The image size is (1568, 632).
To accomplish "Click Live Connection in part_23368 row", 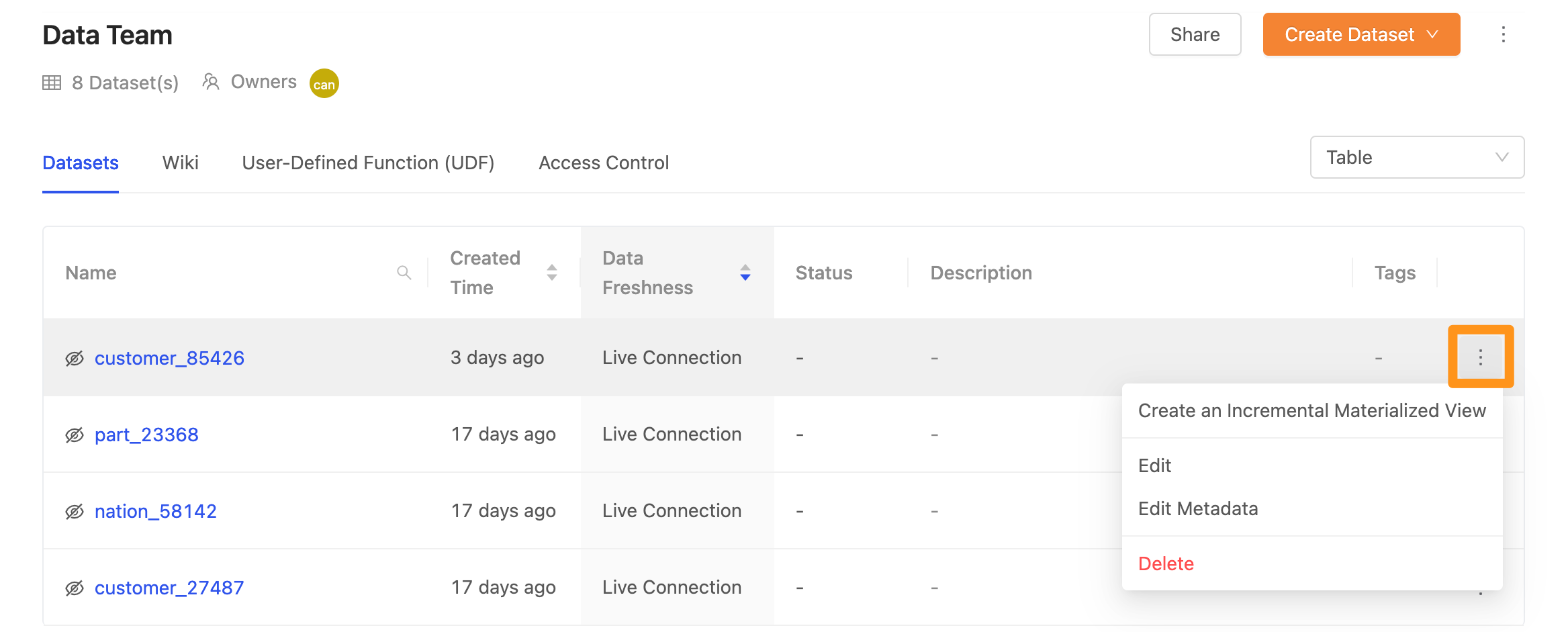I will [x=672, y=434].
